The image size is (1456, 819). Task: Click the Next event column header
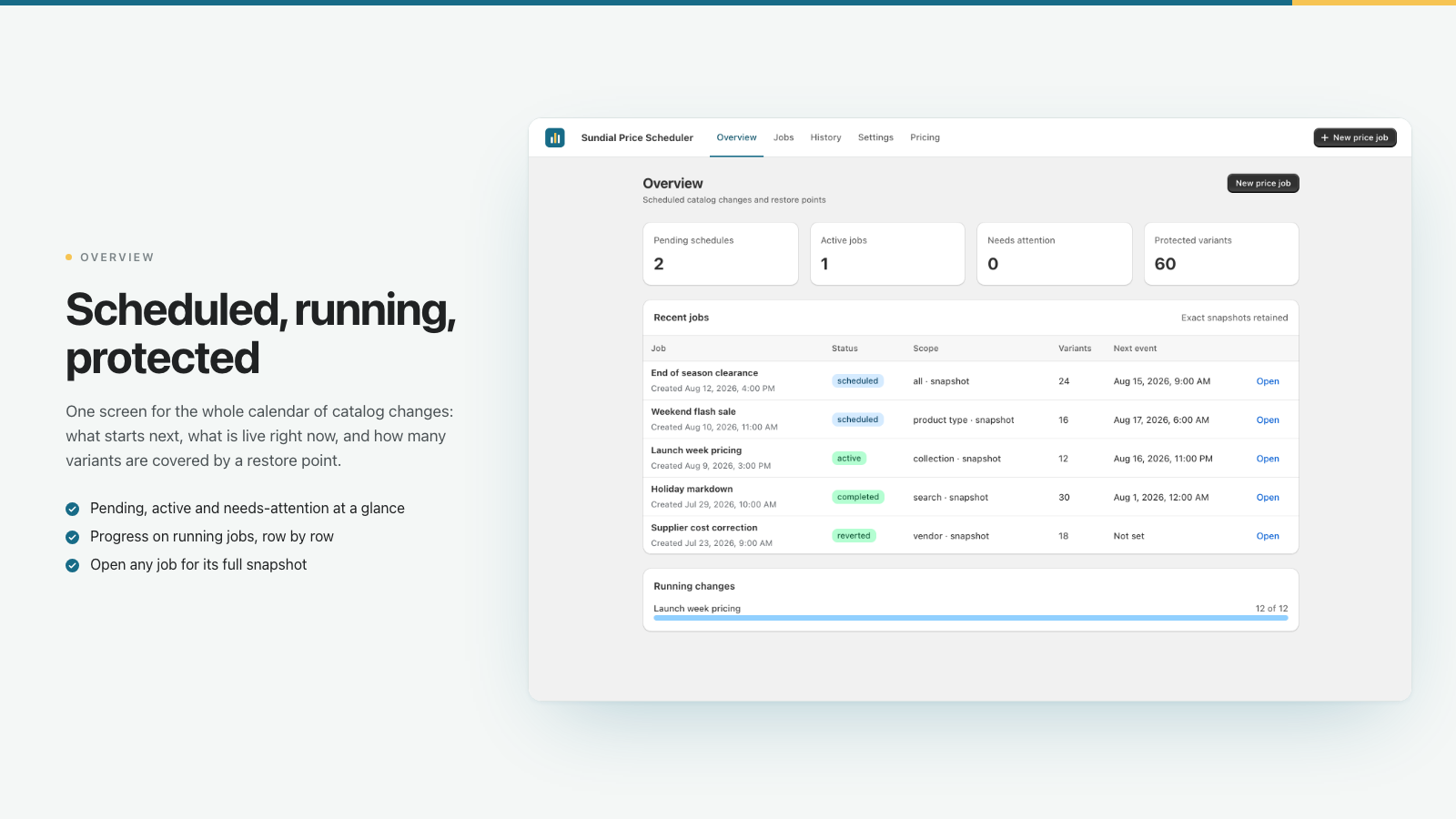(1135, 349)
